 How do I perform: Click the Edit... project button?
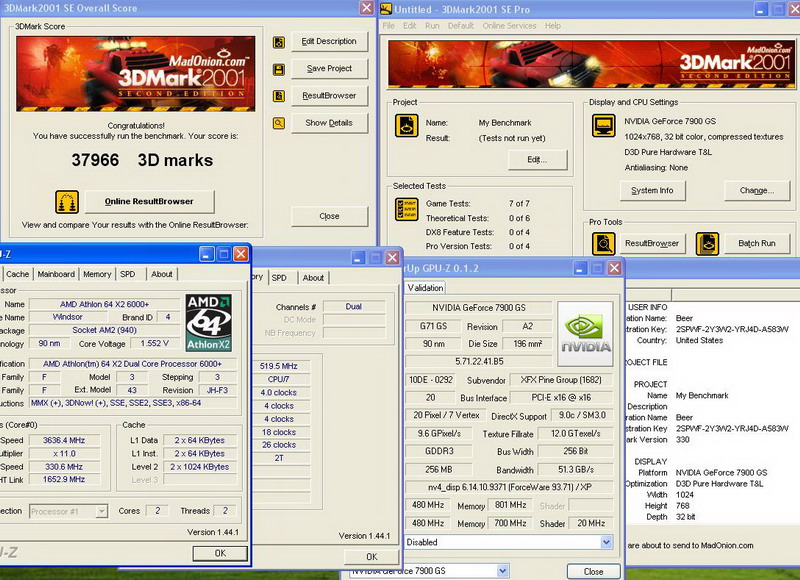(537, 160)
